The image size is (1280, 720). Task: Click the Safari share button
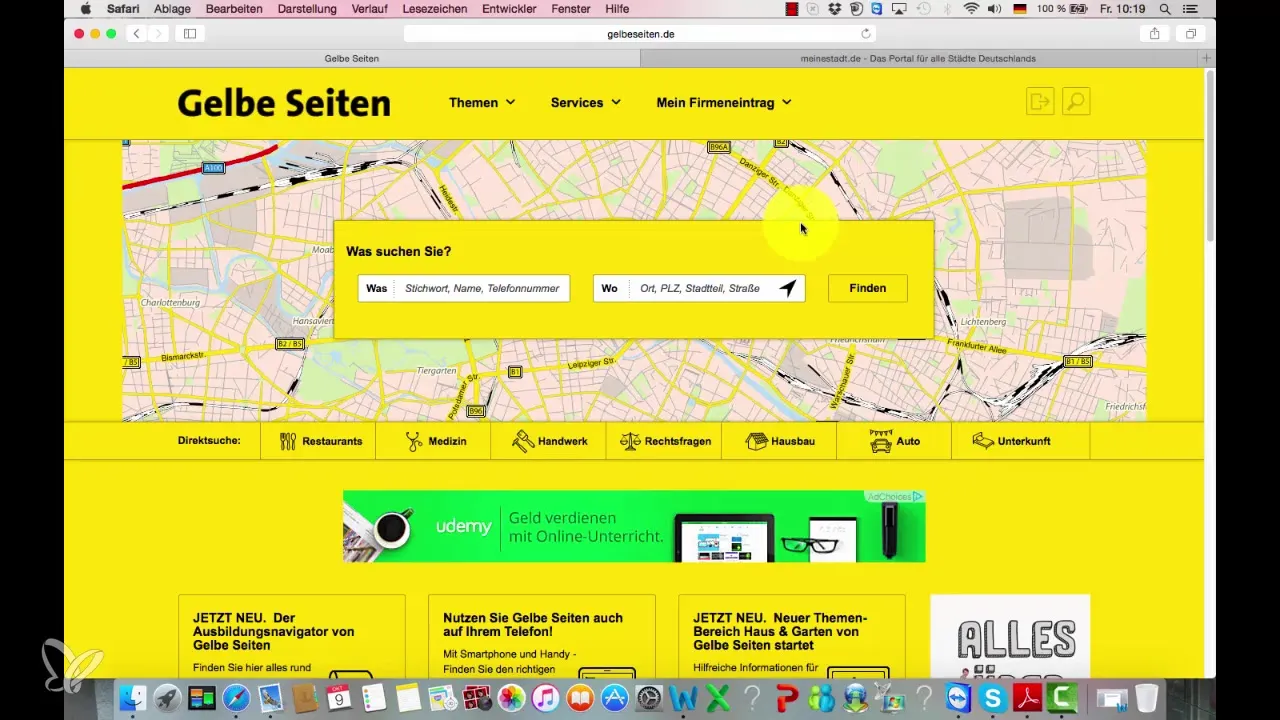click(1154, 34)
